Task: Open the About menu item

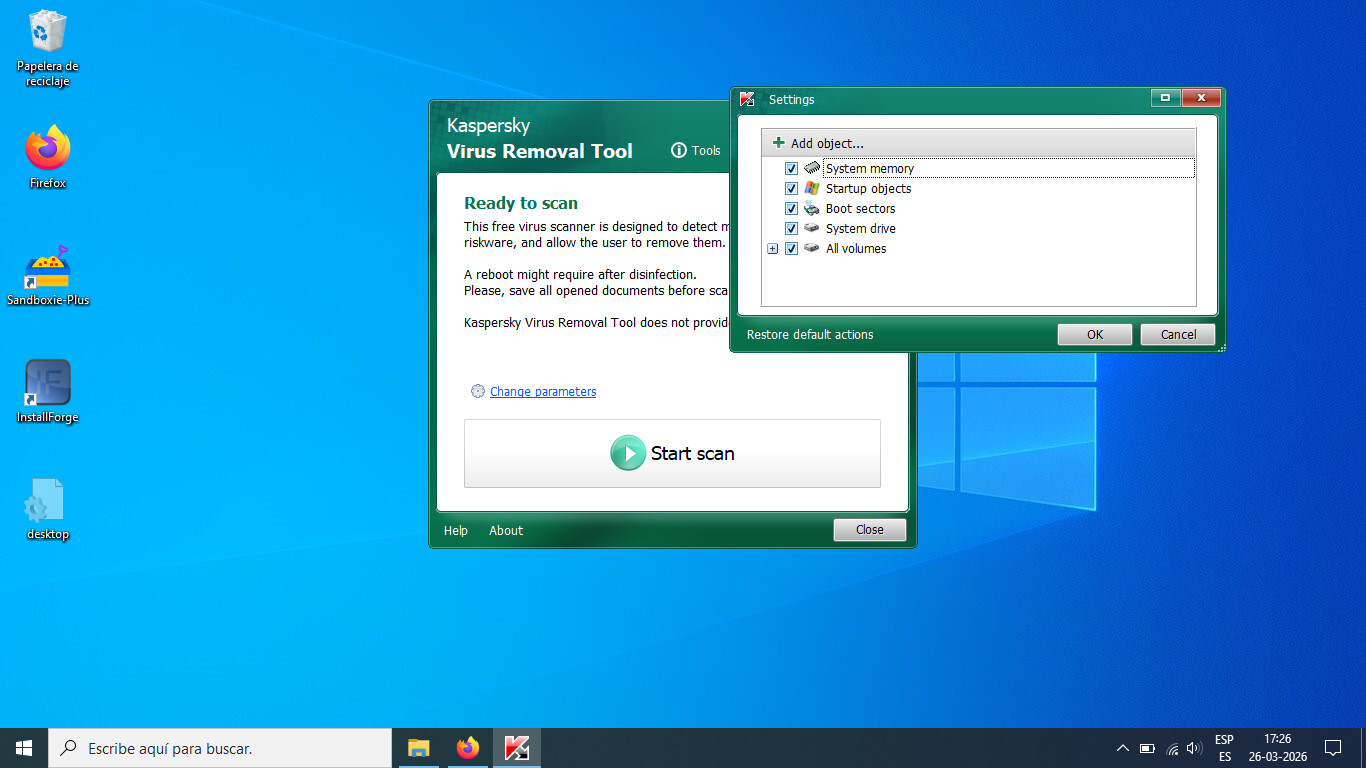Action: point(506,531)
